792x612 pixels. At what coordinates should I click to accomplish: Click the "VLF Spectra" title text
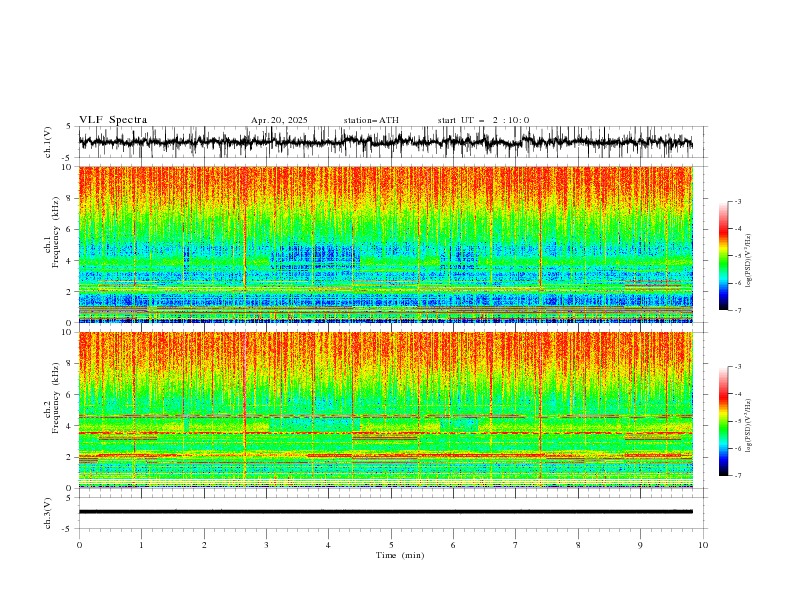113,120
